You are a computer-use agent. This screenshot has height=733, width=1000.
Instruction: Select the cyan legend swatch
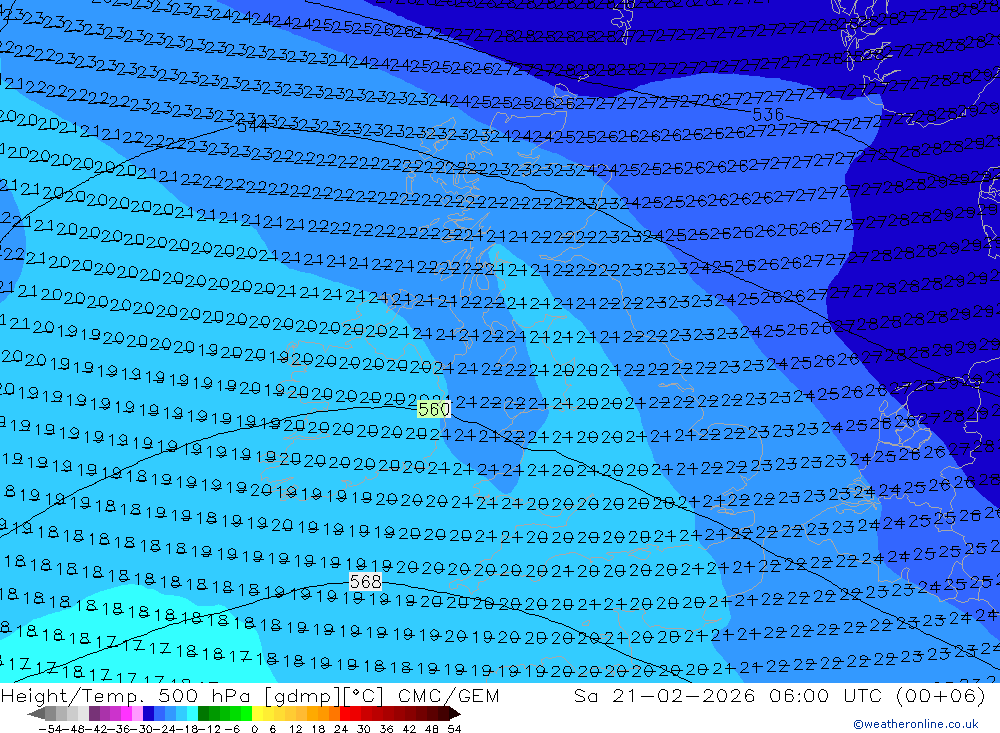192,714
